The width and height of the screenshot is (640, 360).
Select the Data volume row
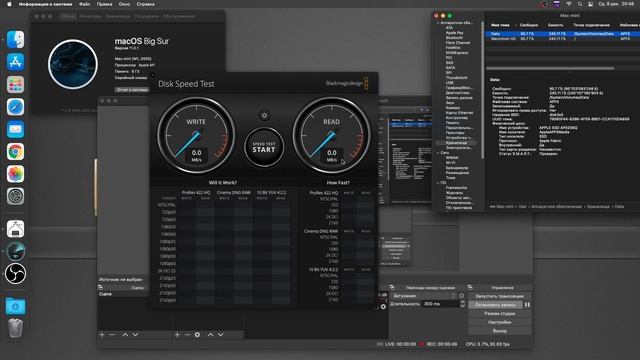[x=562, y=34]
